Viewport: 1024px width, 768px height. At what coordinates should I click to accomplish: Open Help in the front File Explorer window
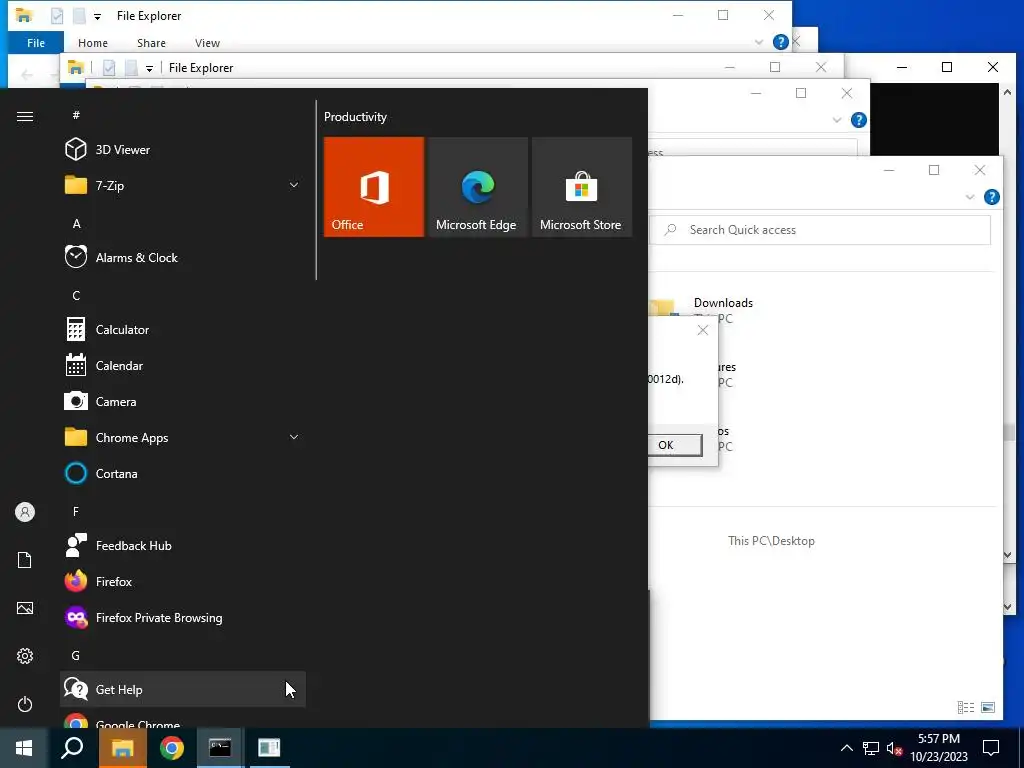click(x=991, y=197)
